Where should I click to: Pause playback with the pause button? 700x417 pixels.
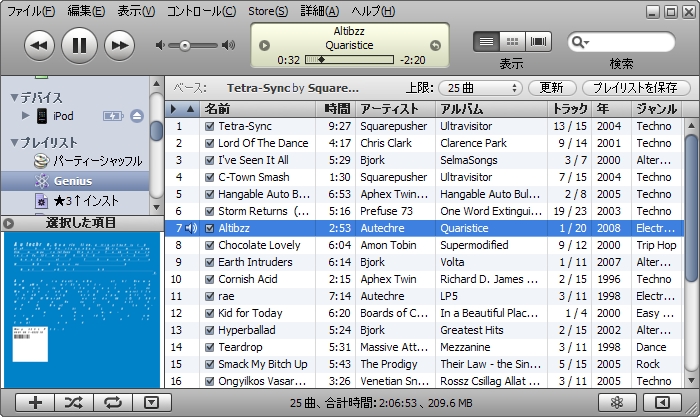point(79,45)
